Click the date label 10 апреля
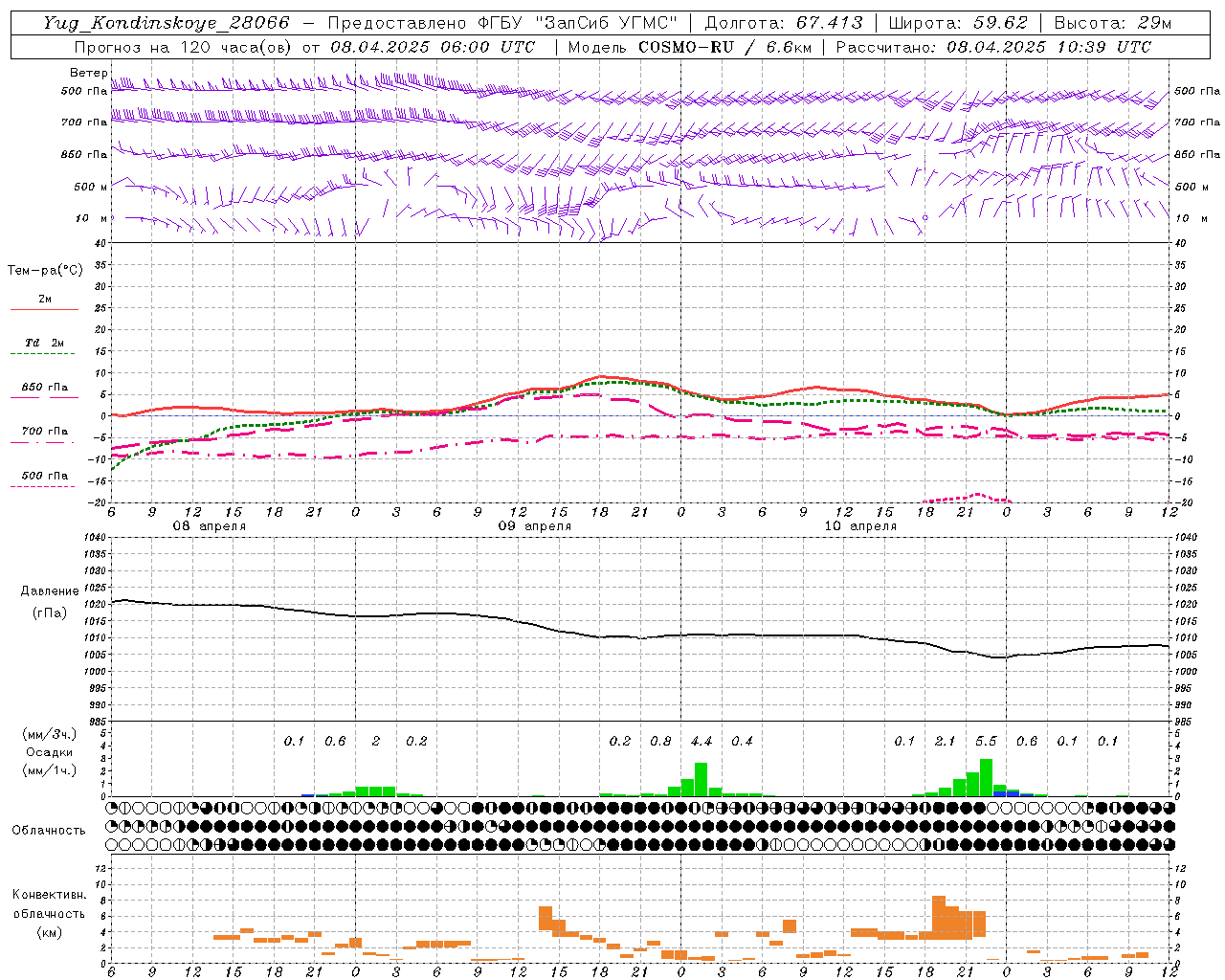The image size is (1225, 980). (x=860, y=526)
